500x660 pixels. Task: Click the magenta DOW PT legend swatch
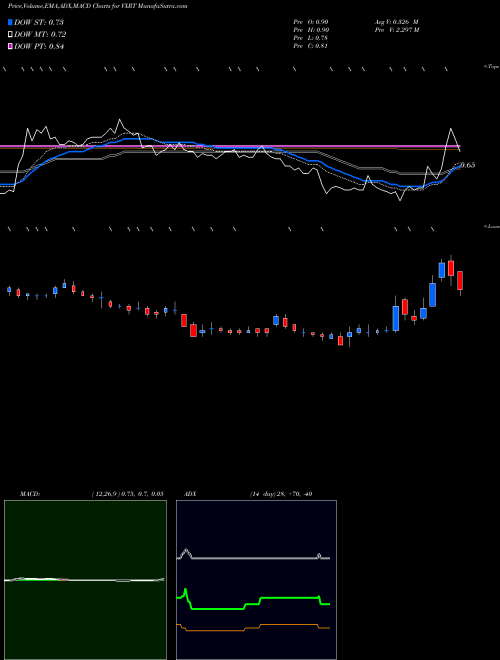10,46
